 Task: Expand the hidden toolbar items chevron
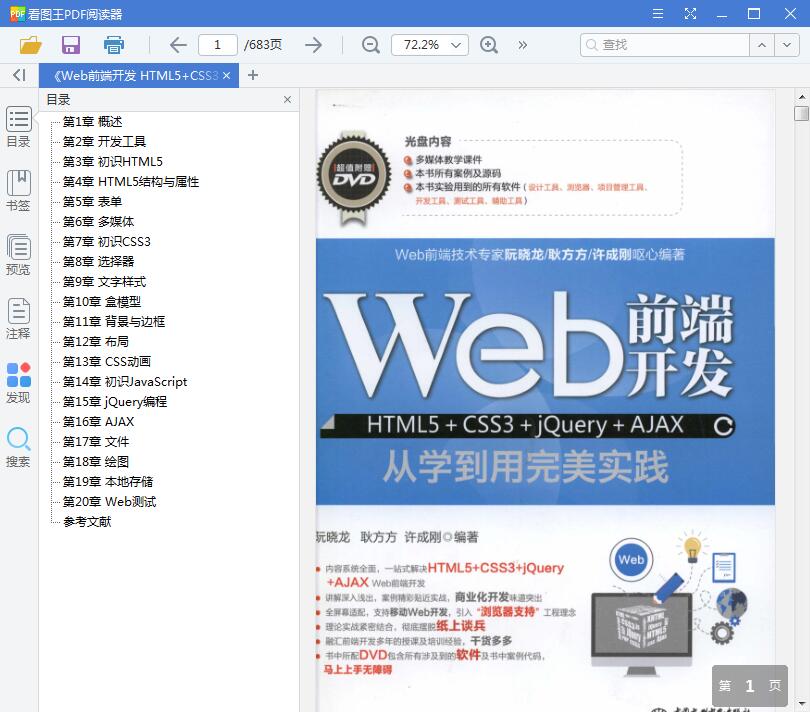coord(522,45)
